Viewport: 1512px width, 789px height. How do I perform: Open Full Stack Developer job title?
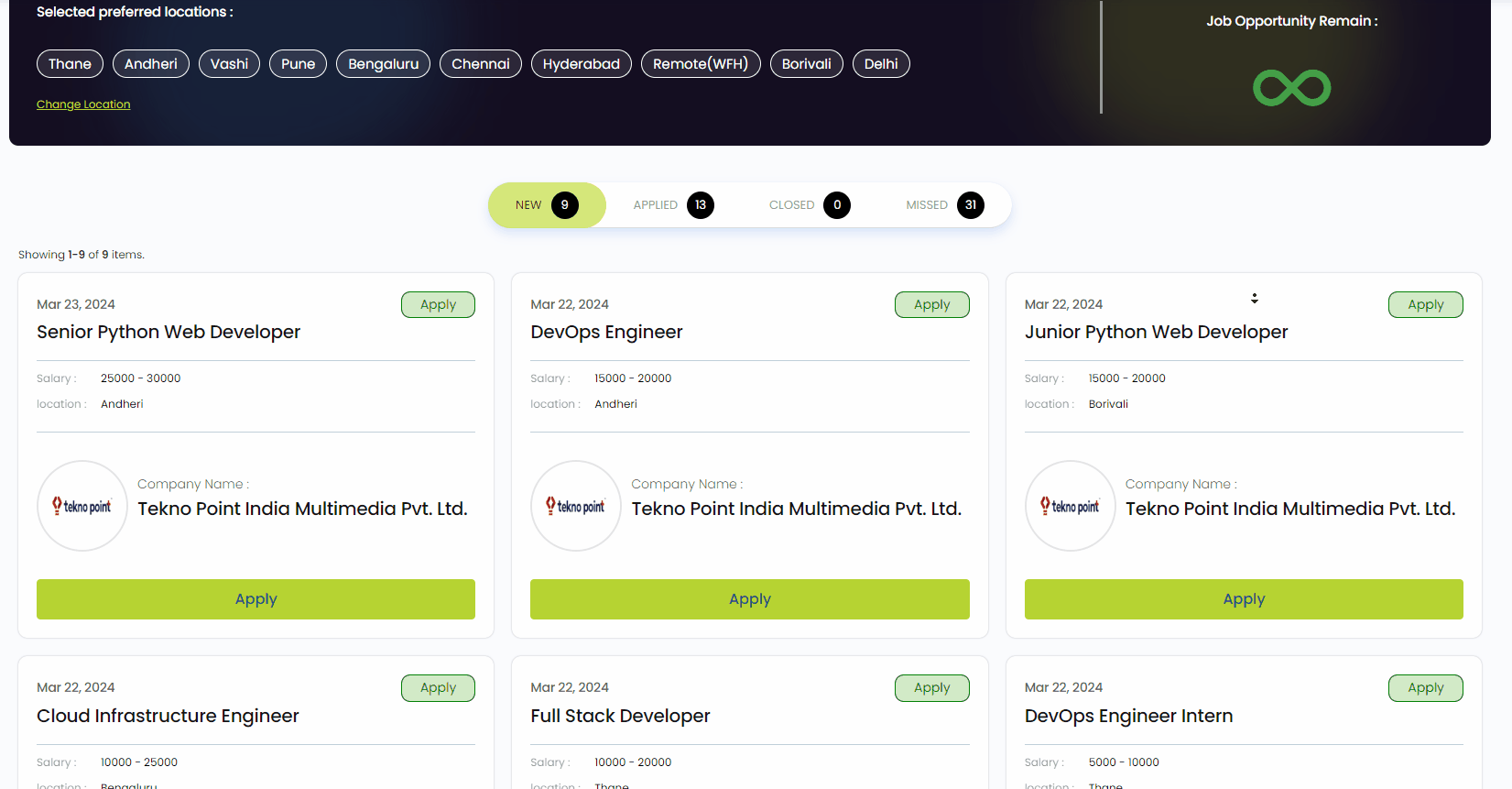click(620, 716)
